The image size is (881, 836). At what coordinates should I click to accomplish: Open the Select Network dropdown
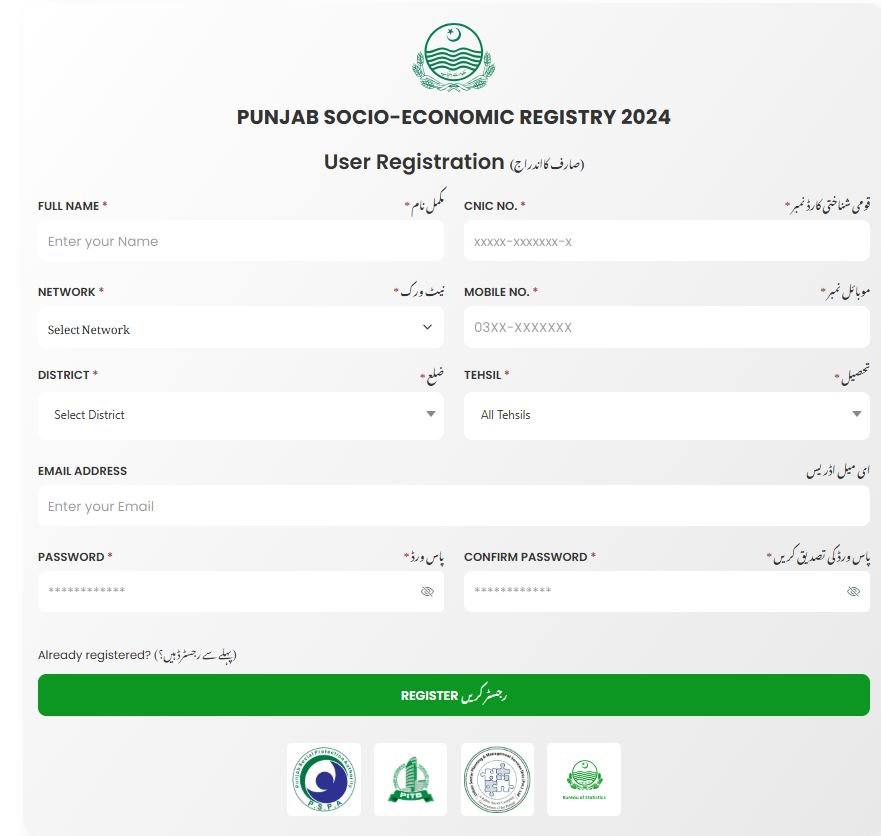point(240,328)
